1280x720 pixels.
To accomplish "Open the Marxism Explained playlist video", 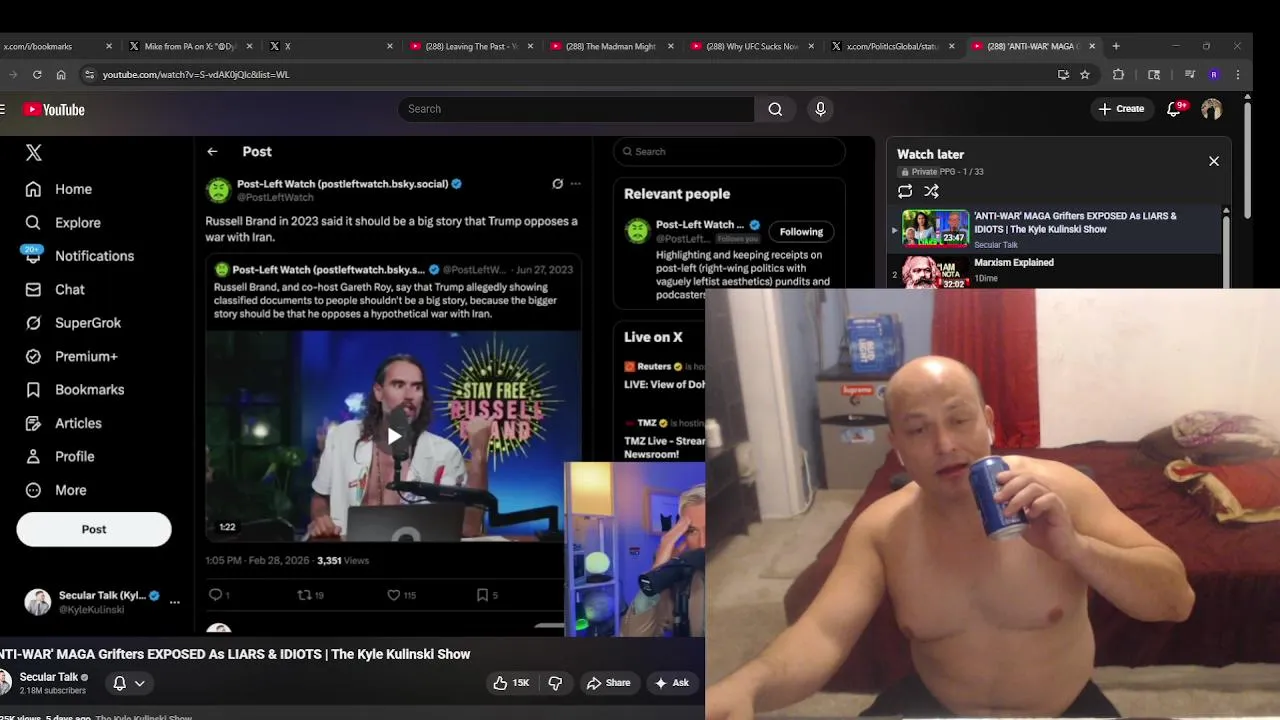I will coord(1013,263).
